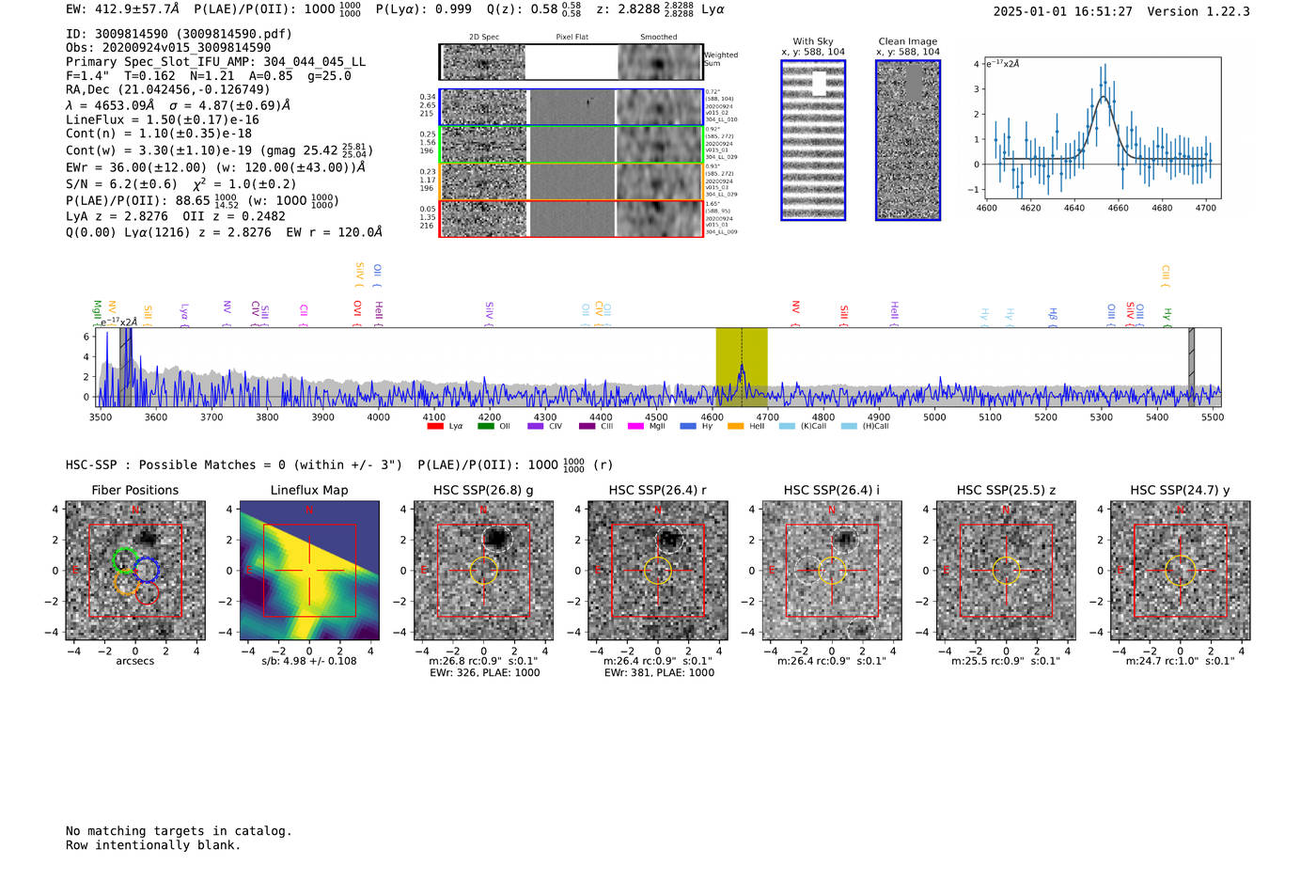
Task: Click the orange HeII legend swatch
Action: click(x=736, y=426)
